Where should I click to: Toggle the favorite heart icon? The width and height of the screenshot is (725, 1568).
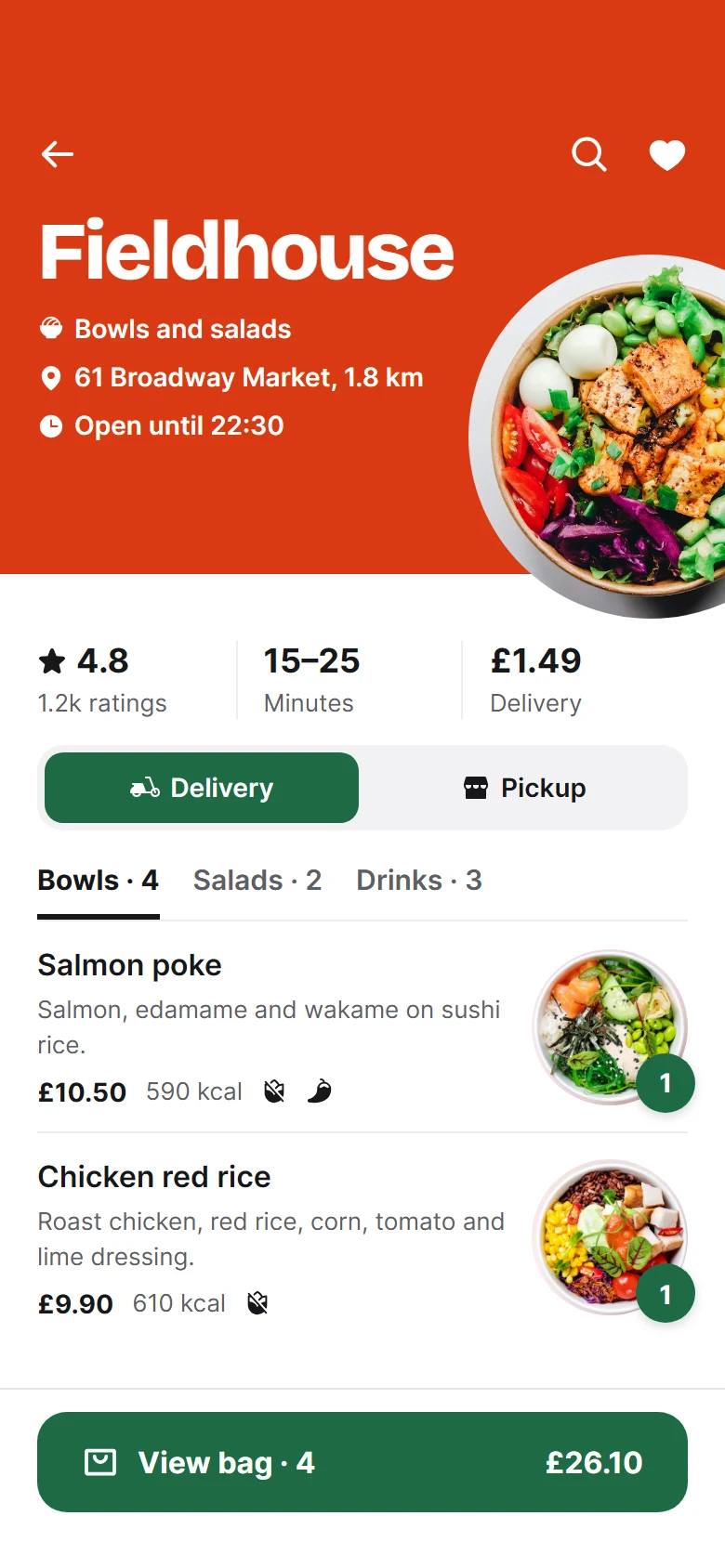pyautogui.click(x=666, y=155)
